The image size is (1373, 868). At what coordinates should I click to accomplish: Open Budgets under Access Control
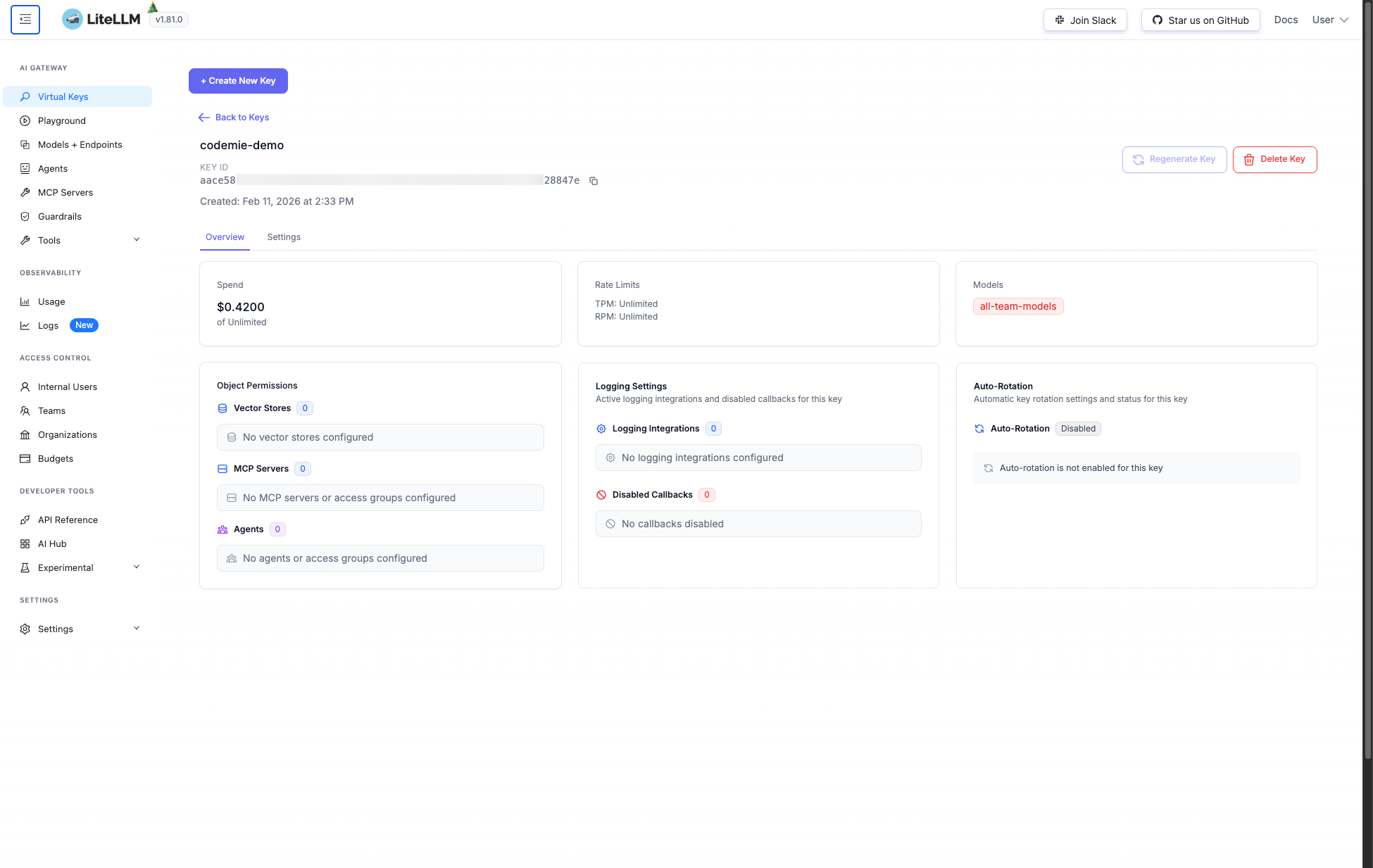click(55, 458)
